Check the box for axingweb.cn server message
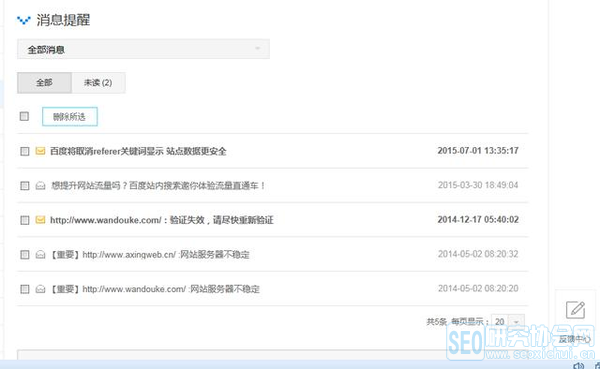This screenshot has height=369, width=600. (x=24, y=255)
